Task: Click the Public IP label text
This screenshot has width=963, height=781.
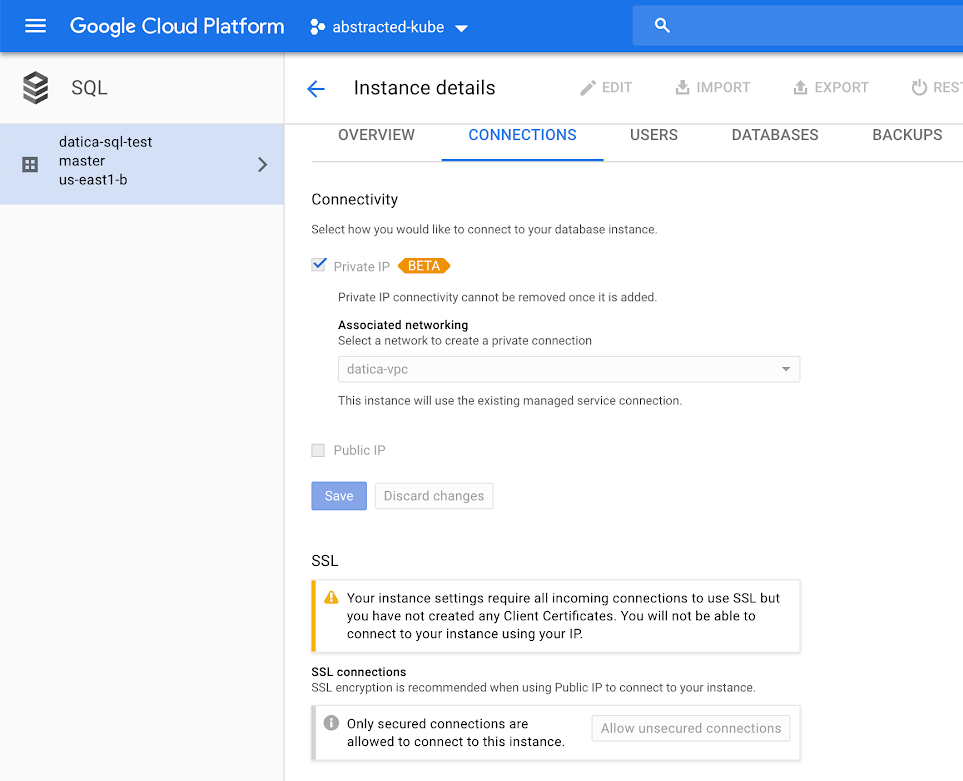Action: click(x=359, y=450)
